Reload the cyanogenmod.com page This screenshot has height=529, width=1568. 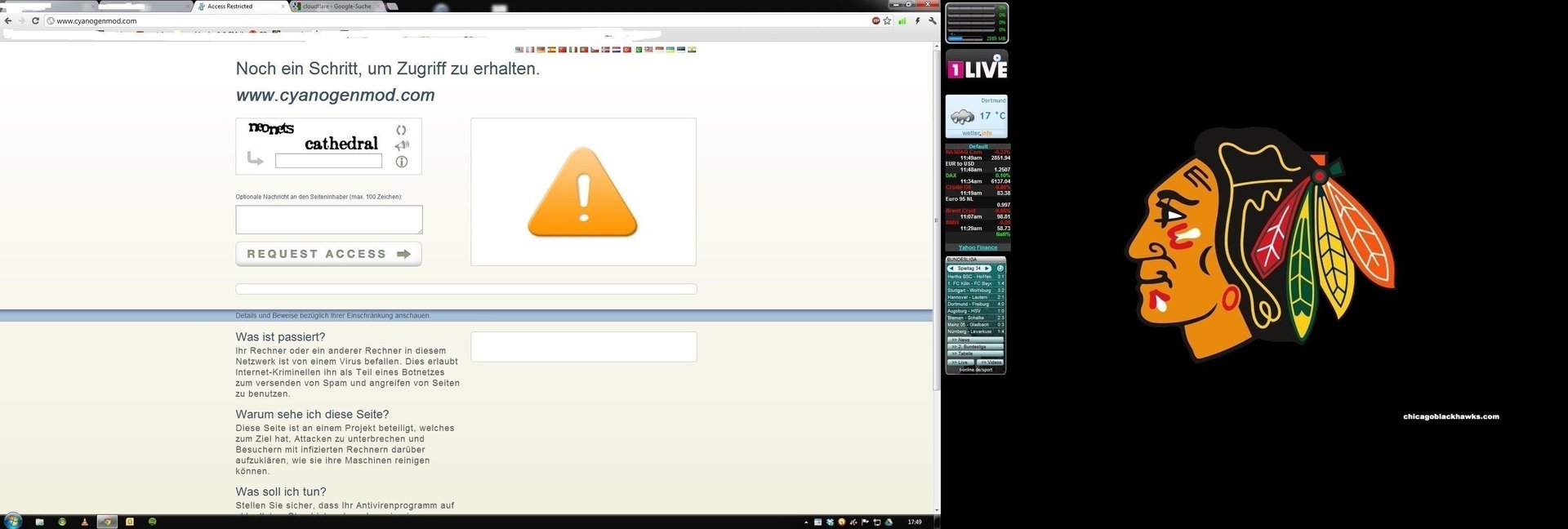[35, 20]
